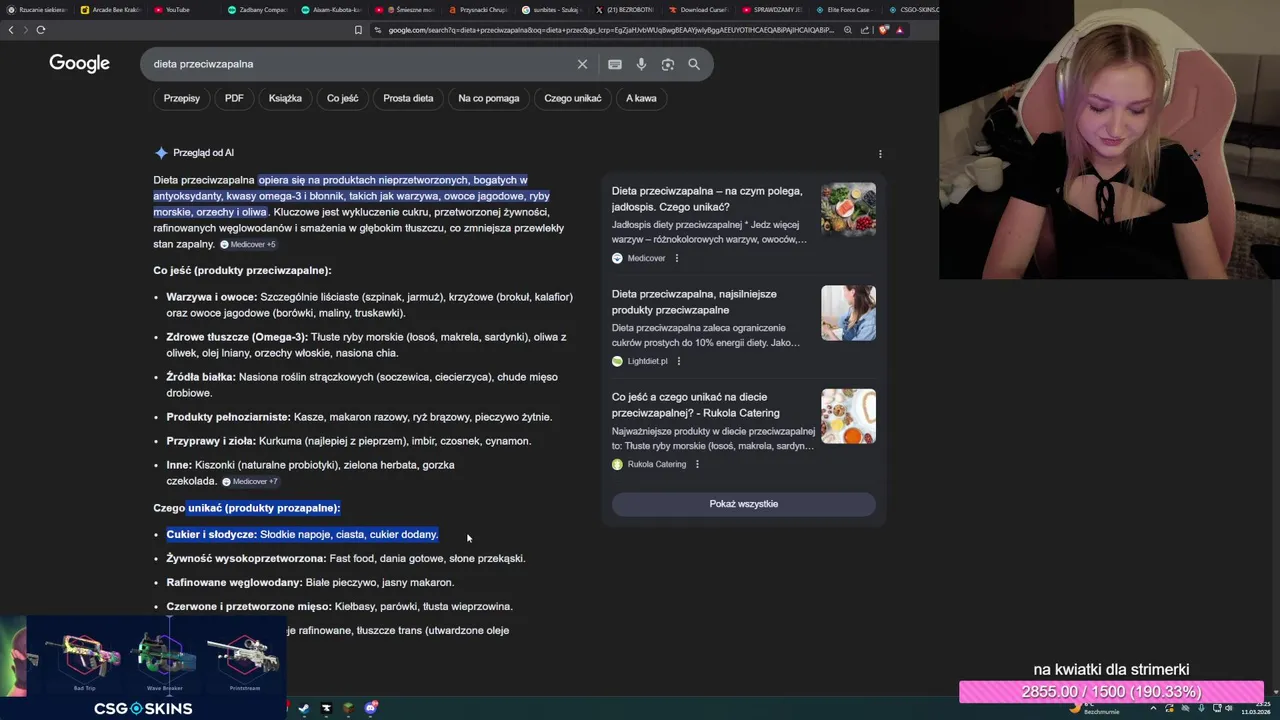Image resolution: width=1280 pixels, height=720 pixels.
Task: Select the Na co pomaga filter chip
Action: tap(489, 98)
